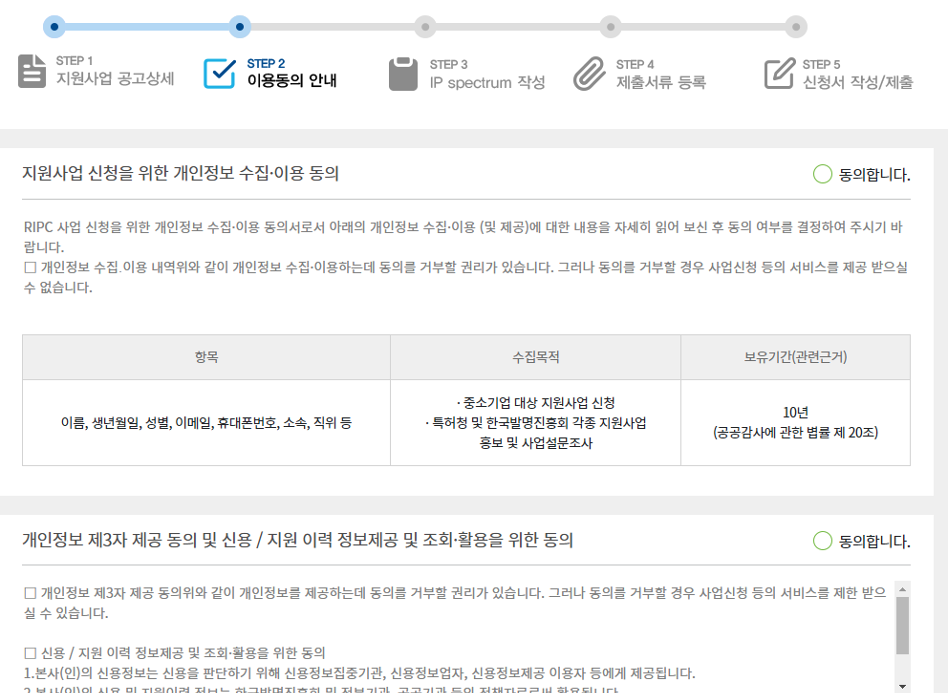
Task: Click the 보유기간(관련근거) table header
Action: (795, 357)
